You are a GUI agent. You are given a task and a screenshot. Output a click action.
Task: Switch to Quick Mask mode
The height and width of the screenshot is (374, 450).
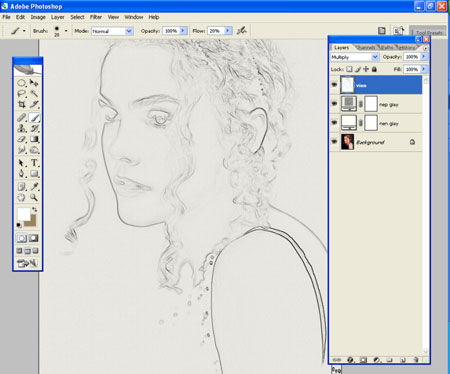click(x=34, y=238)
